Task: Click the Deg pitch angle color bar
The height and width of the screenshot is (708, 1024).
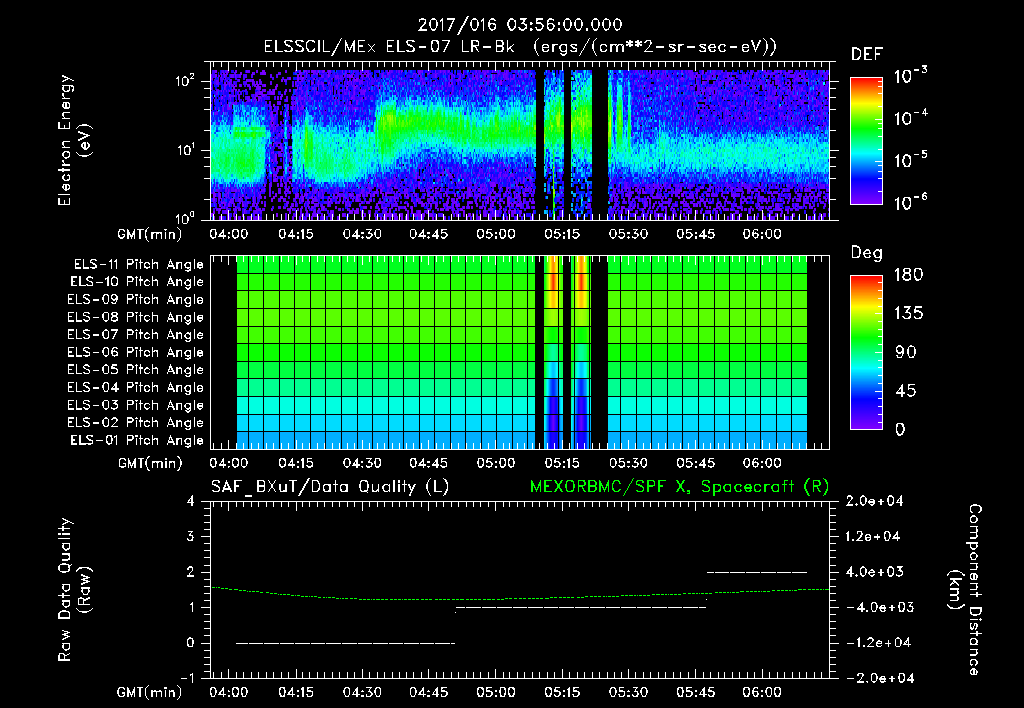Action: pos(866,352)
